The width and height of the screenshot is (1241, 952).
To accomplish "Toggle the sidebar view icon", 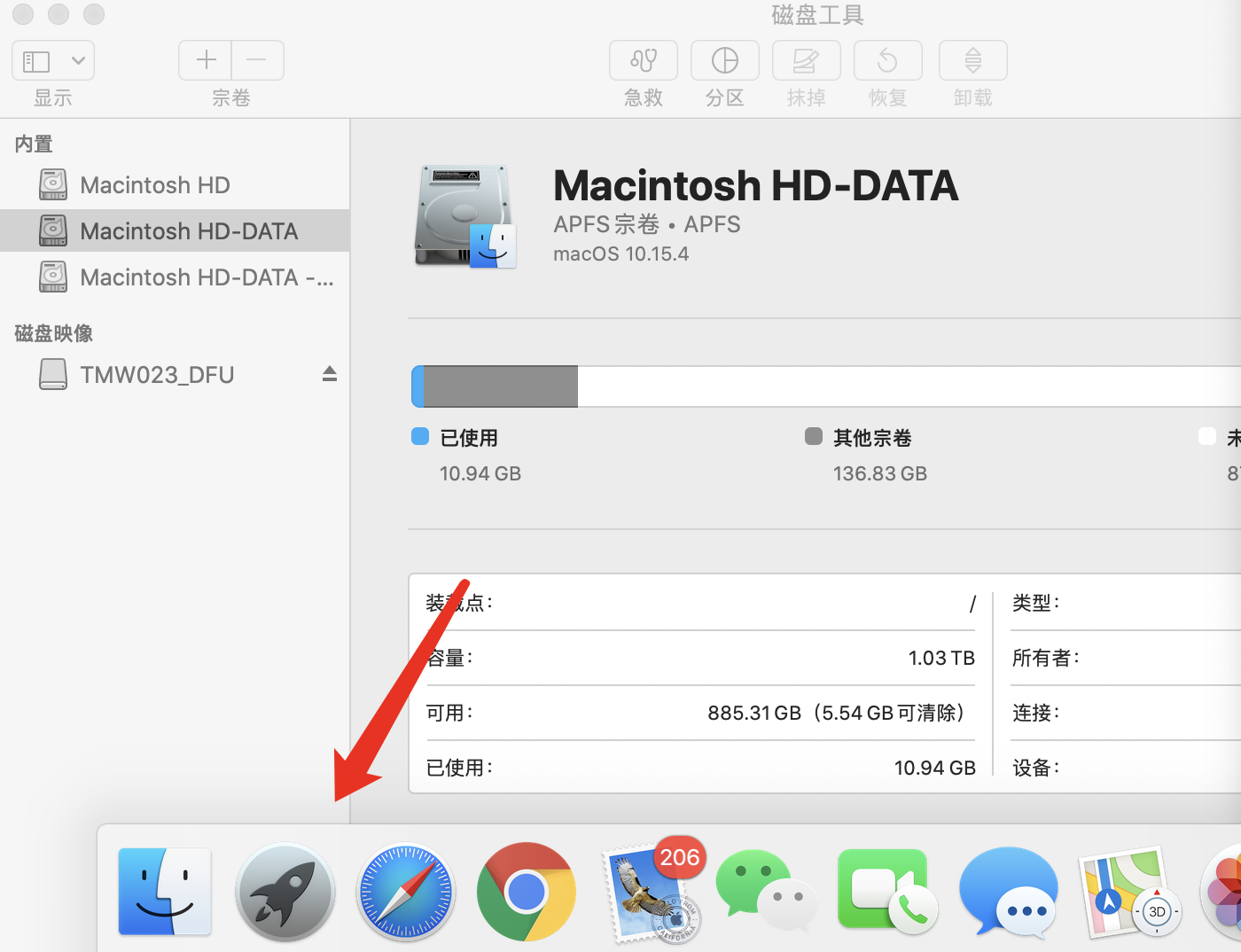I will [36, 61].
